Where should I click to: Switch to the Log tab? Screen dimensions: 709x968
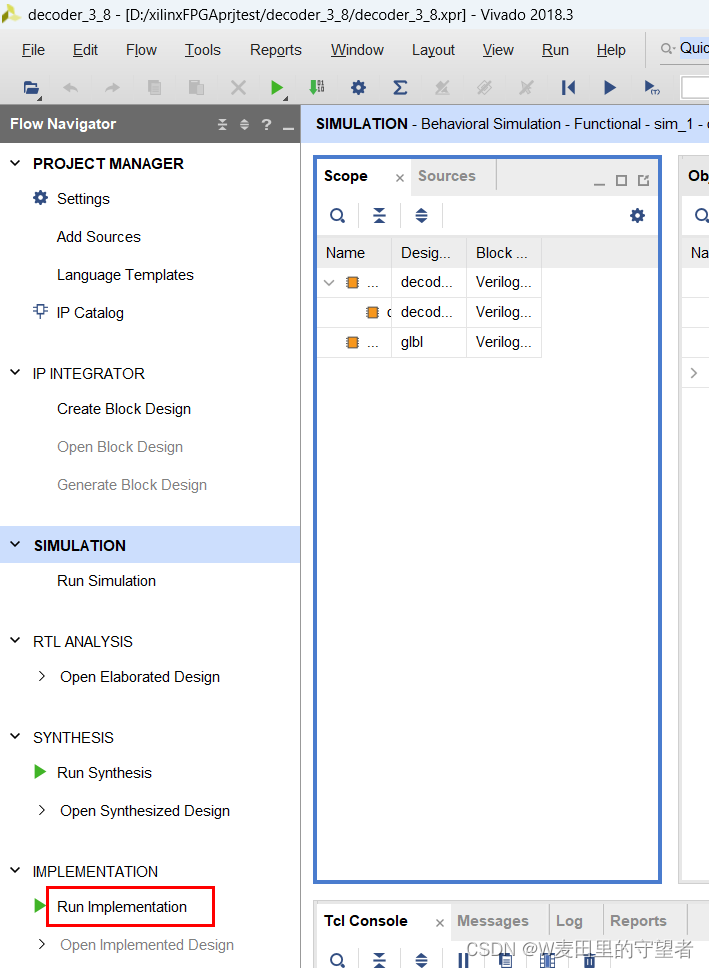[x=569, y=921]
